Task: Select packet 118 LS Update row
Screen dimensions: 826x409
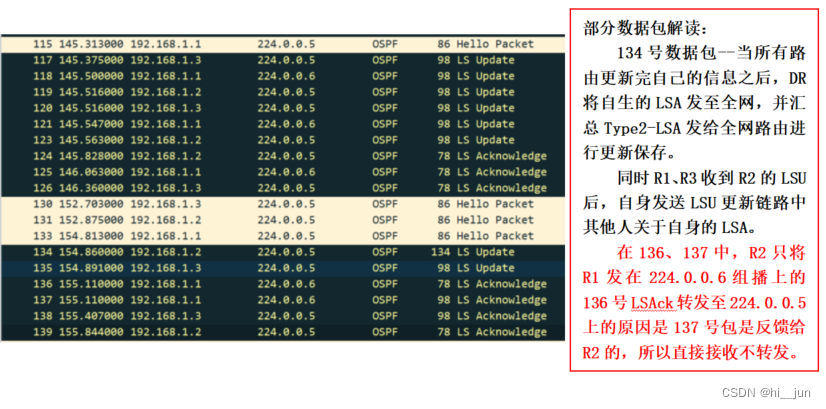Action: pos(283,76)
